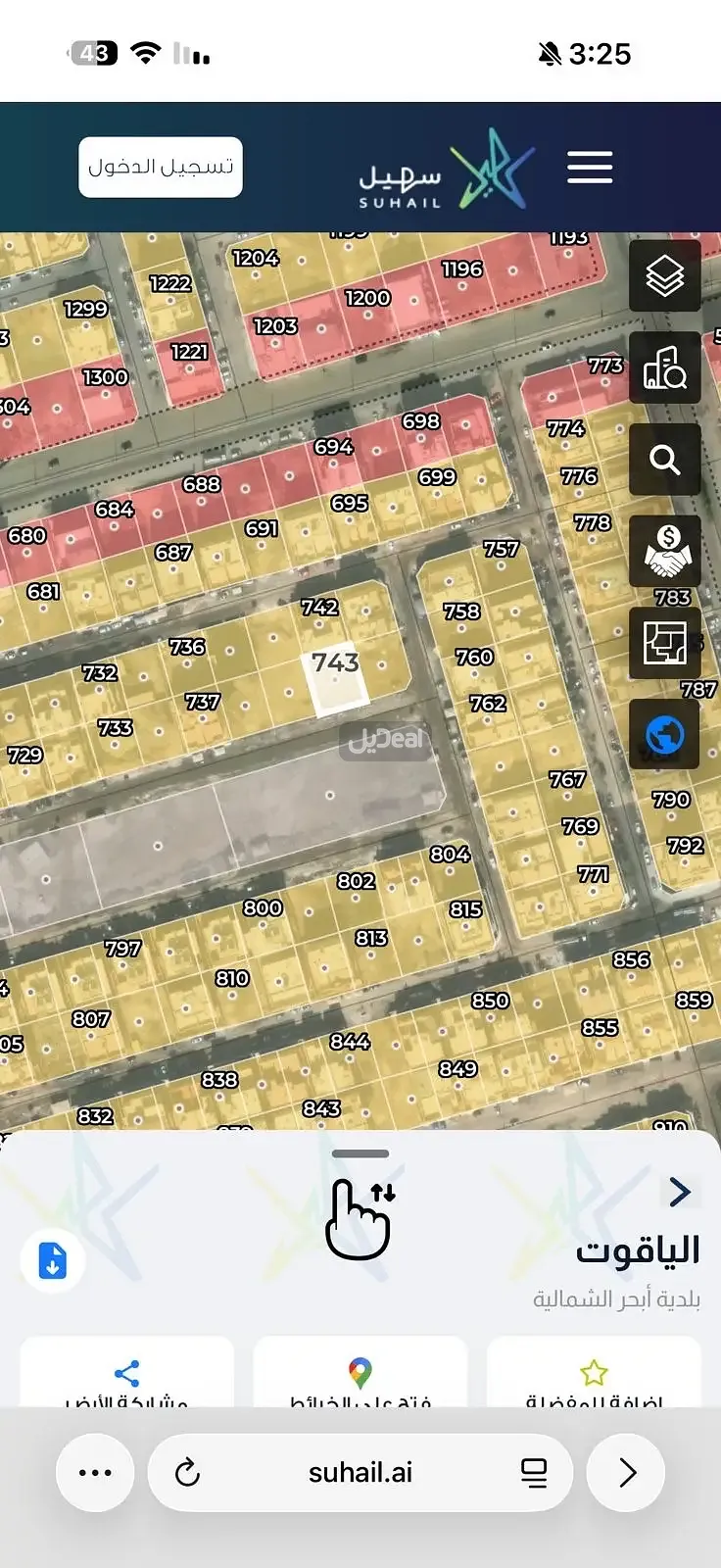Open the browser page options icon
This screenshot has height=1568, width=721.
(x=534, y=1472)
